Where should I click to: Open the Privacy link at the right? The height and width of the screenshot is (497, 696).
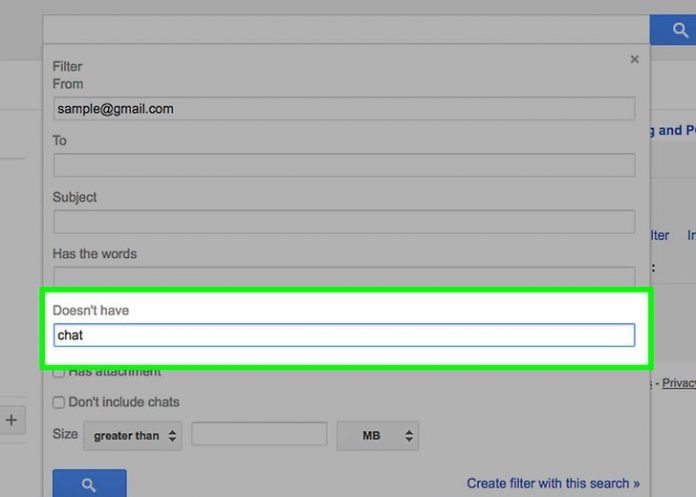pyautogui.click(x=678, y=383)
